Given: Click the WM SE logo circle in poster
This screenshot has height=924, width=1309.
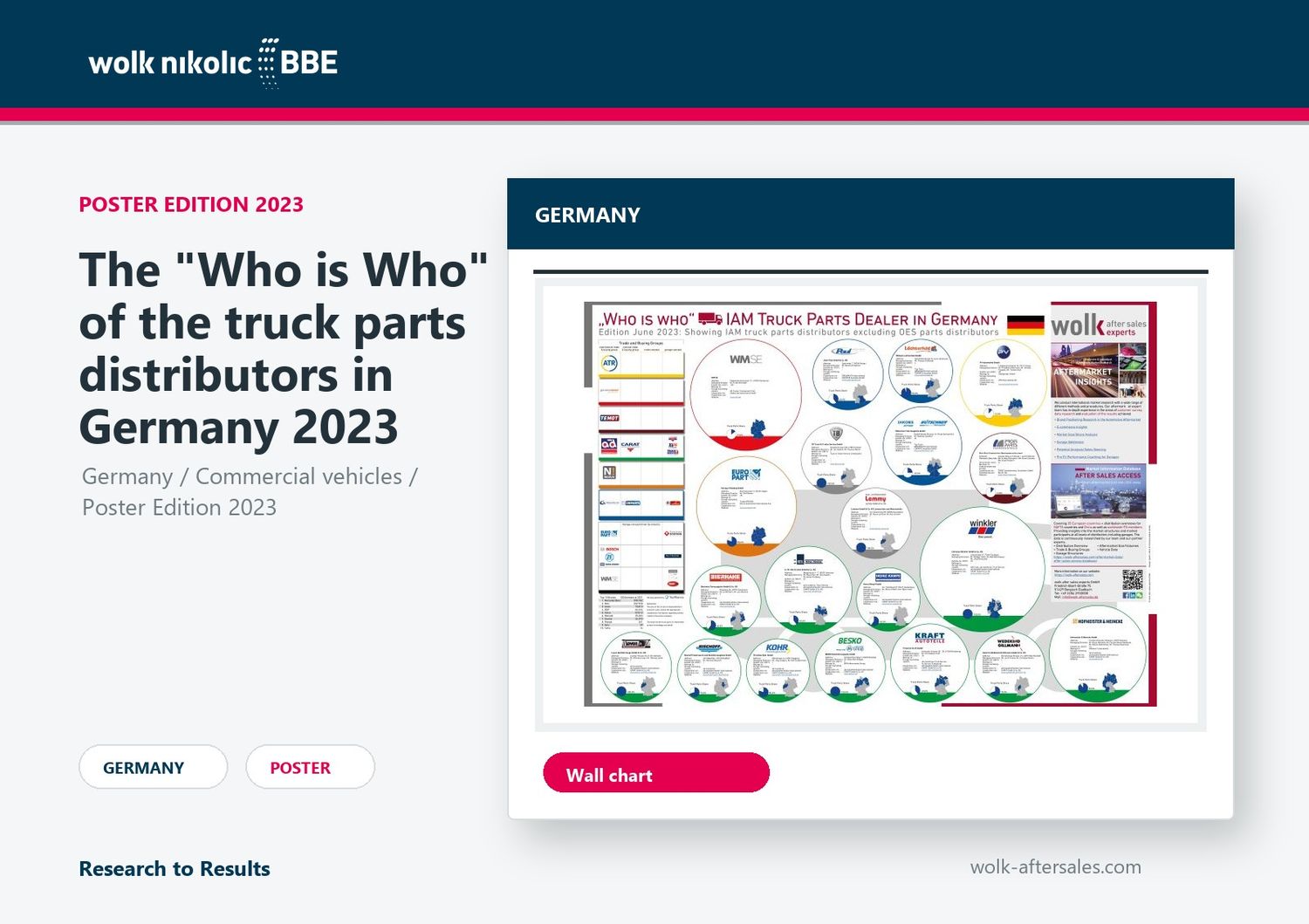Looking at the screenshot, I should point(745,395).
